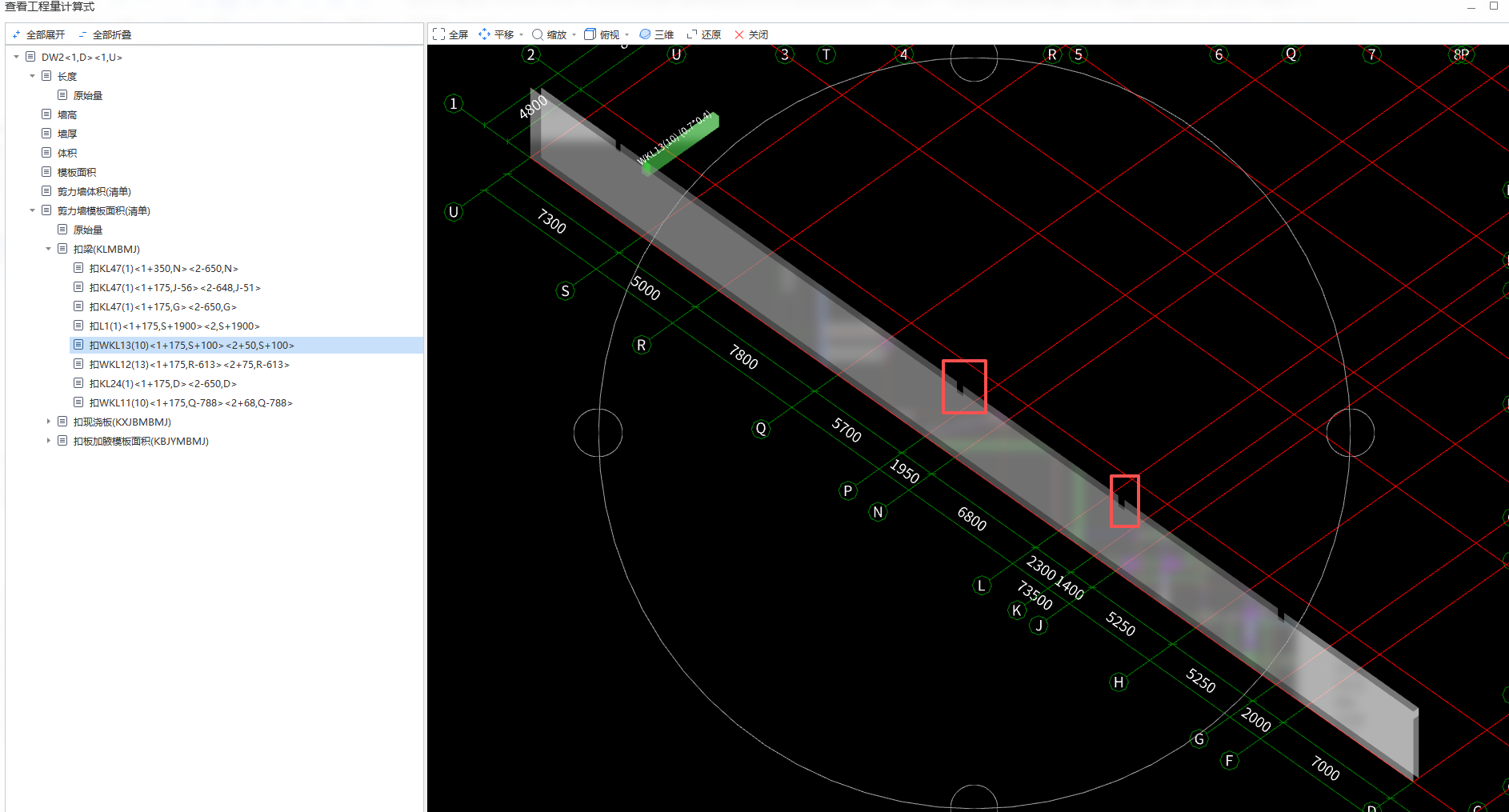The image size is (1509, 812).
Task: Click the 全屏 fullscreen icon
Action: 438,34
